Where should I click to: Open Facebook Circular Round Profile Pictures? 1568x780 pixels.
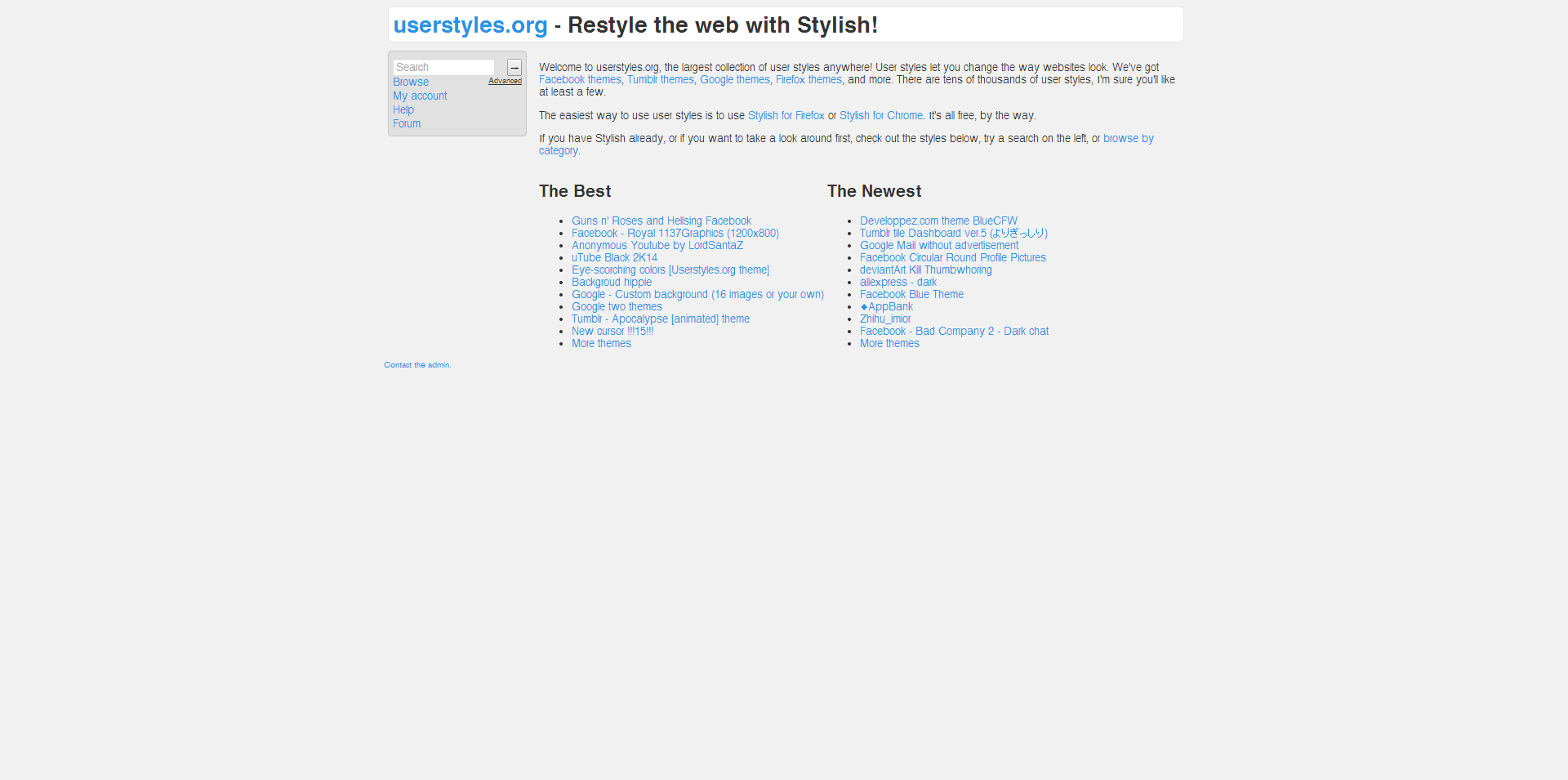coord(953,257)
